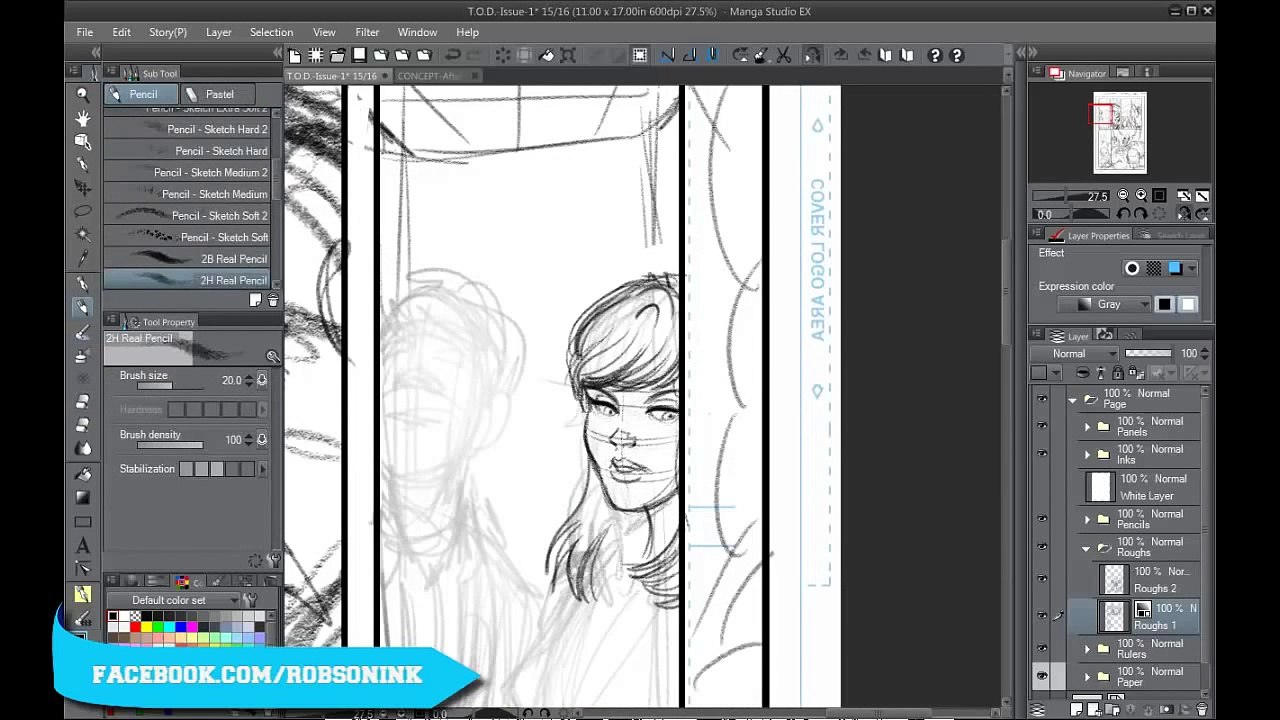
Task: Edit color set wrench icon
Action: (x=250, y=600)
